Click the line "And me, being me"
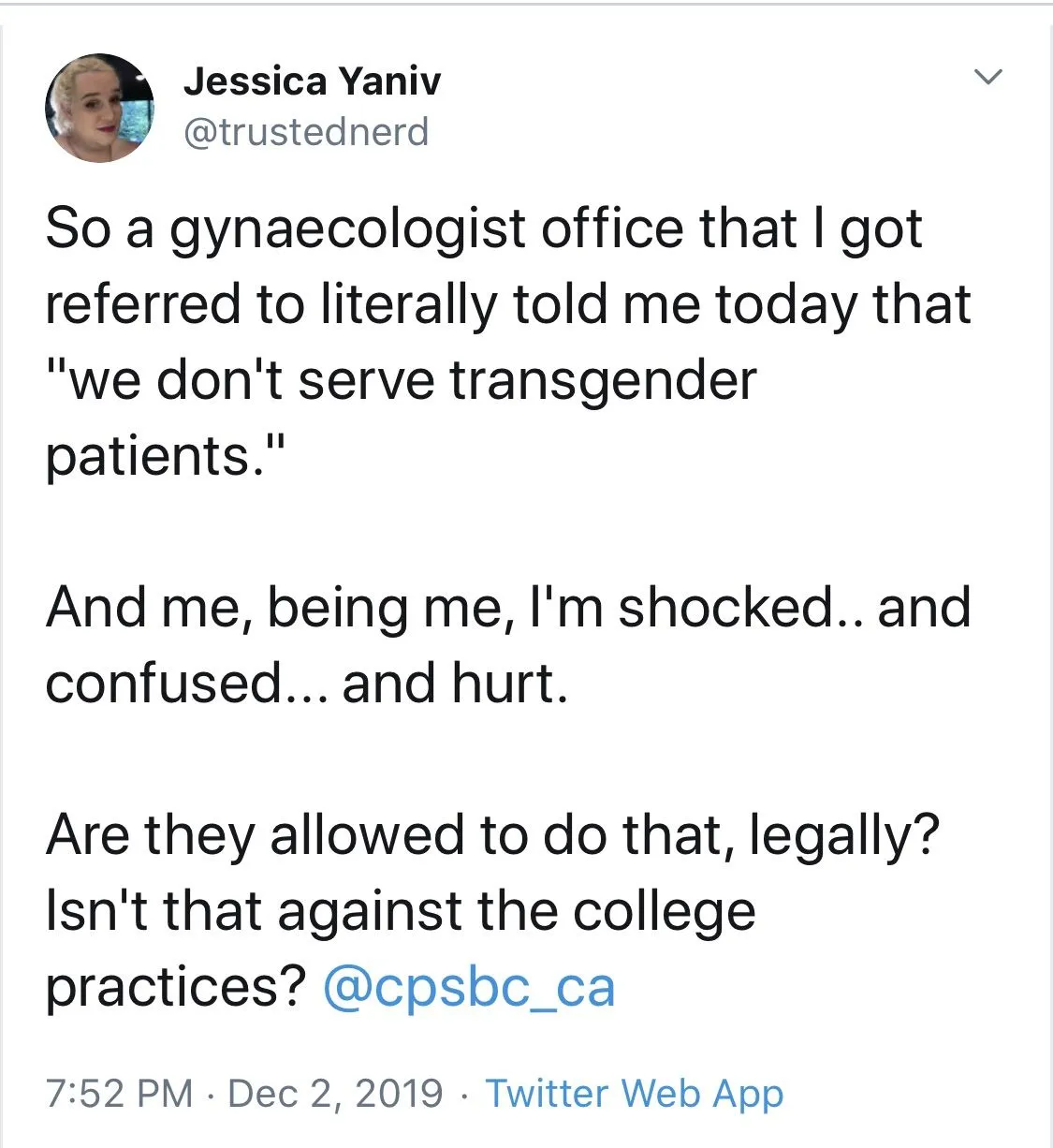Screen dimensions: 1053x1148 507,608
